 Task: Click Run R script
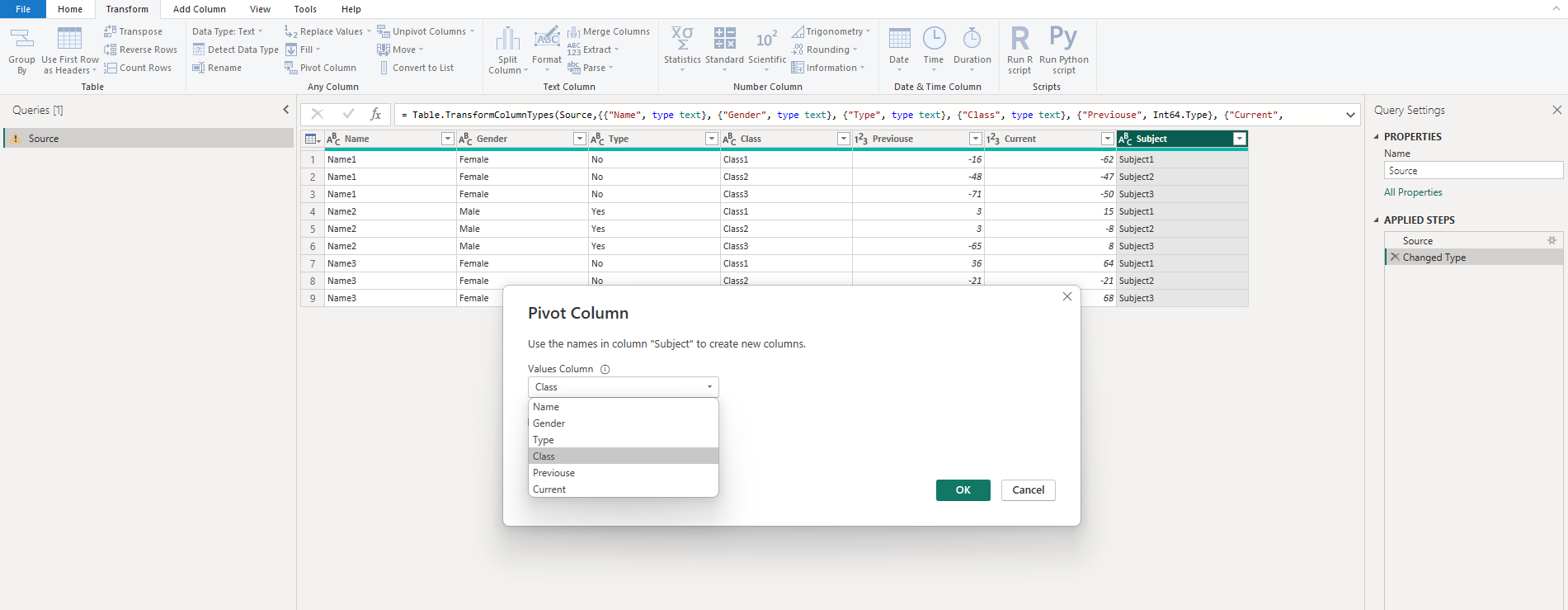(1019, 50)
